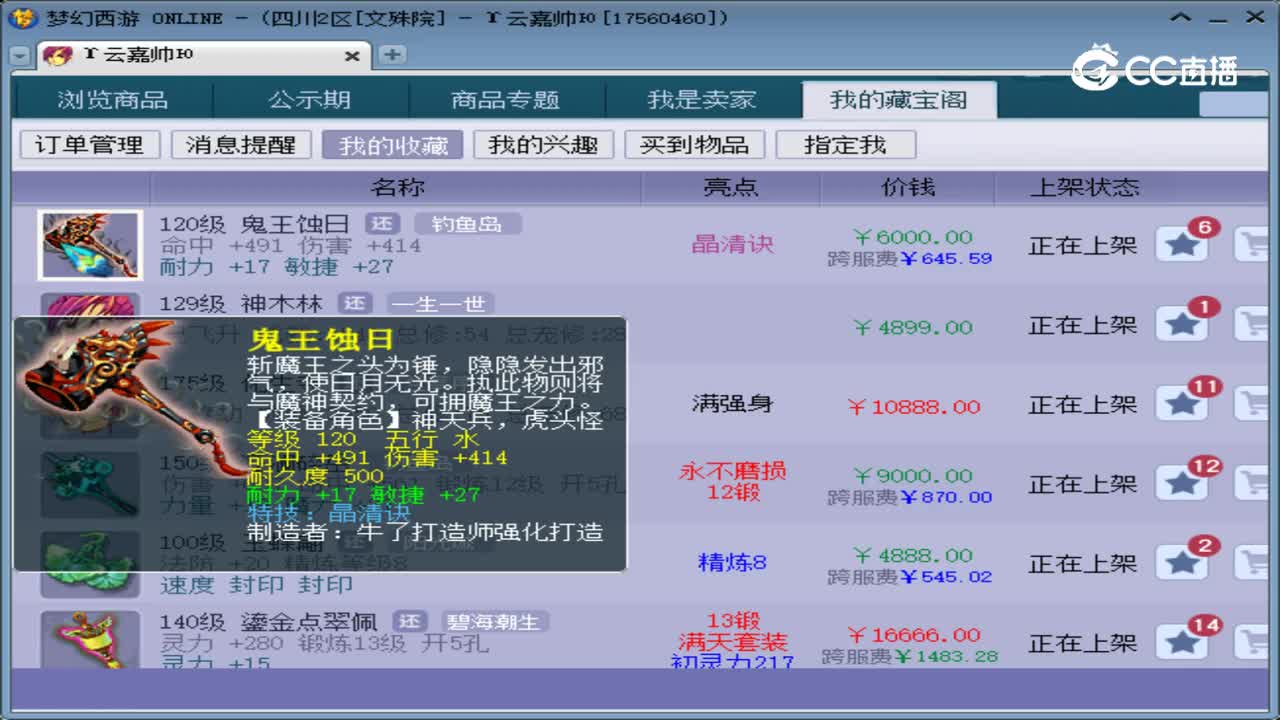Click the 一生一世 server tag
The height and width of the screenshot is (720, 1280).
pos(441,303)
